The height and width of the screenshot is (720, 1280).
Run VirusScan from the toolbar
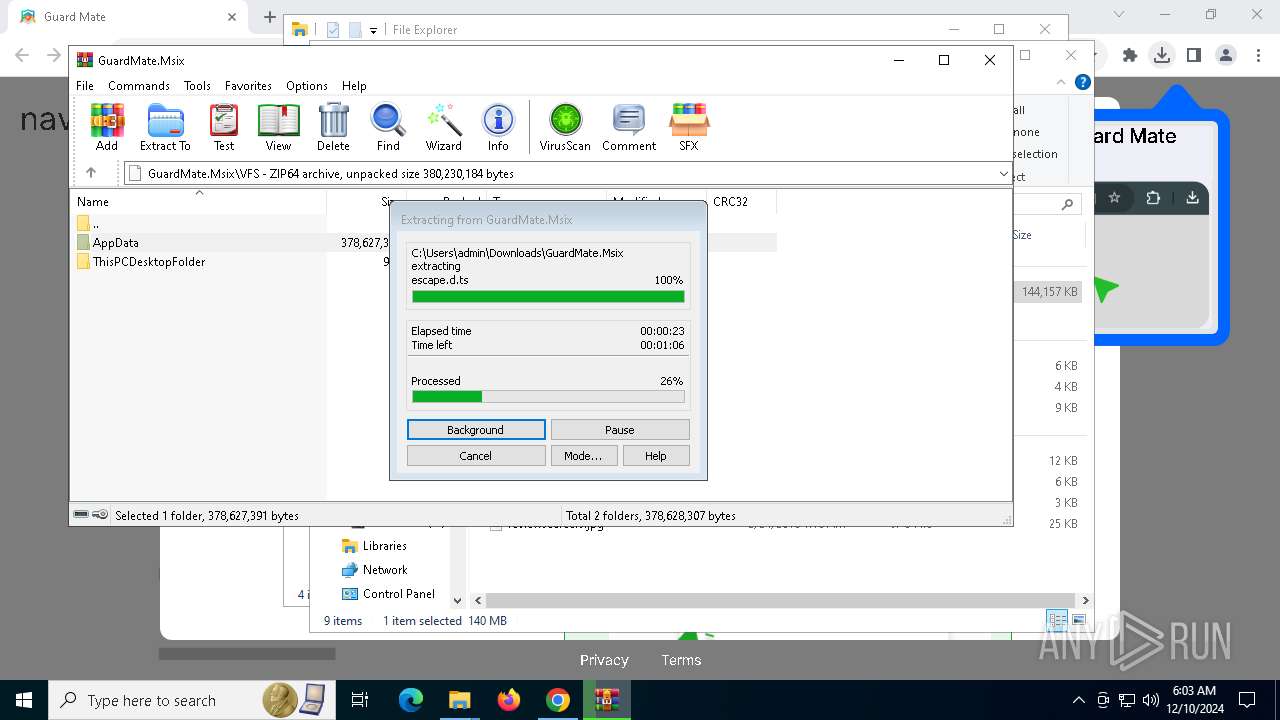[x=565, y=127]
